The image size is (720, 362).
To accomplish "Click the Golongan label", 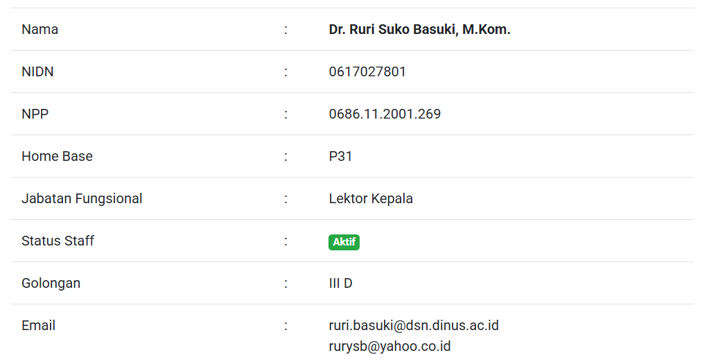I will pyautogui.click(x=51, y=283).
